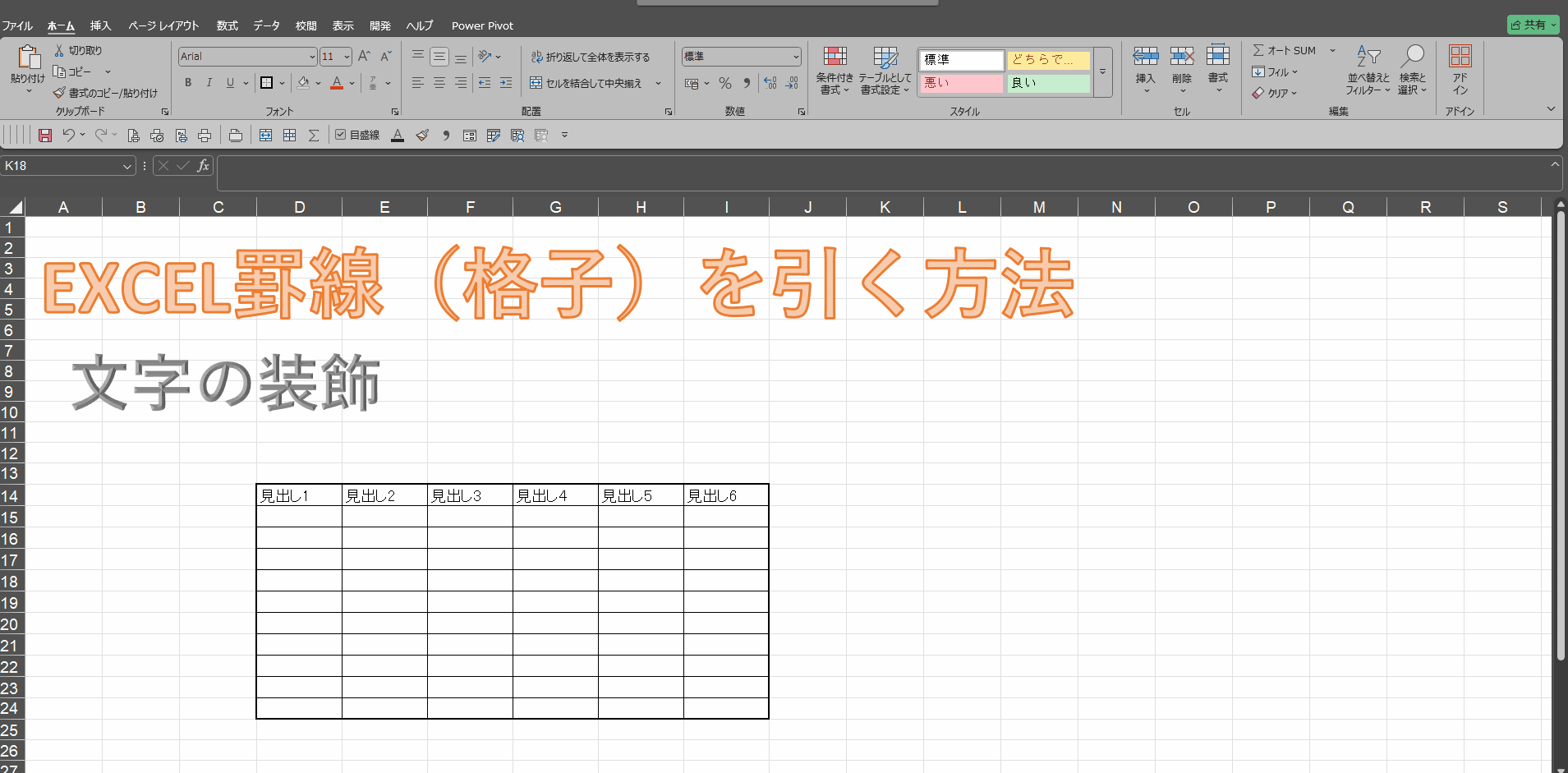Click the 共有 share button
Screen dimensions: 1568x773
point(1532,25)
